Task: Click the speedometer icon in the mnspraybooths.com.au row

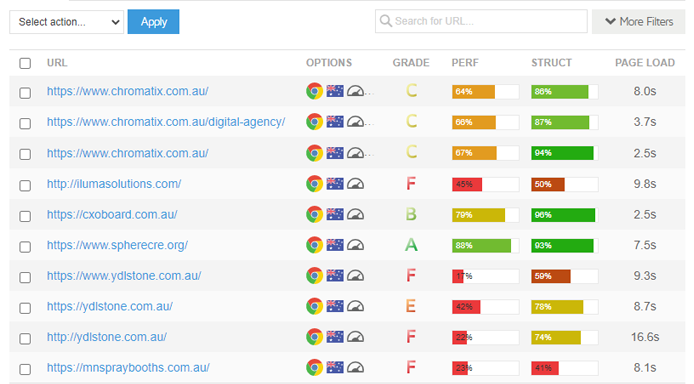Action: (355, 368)
